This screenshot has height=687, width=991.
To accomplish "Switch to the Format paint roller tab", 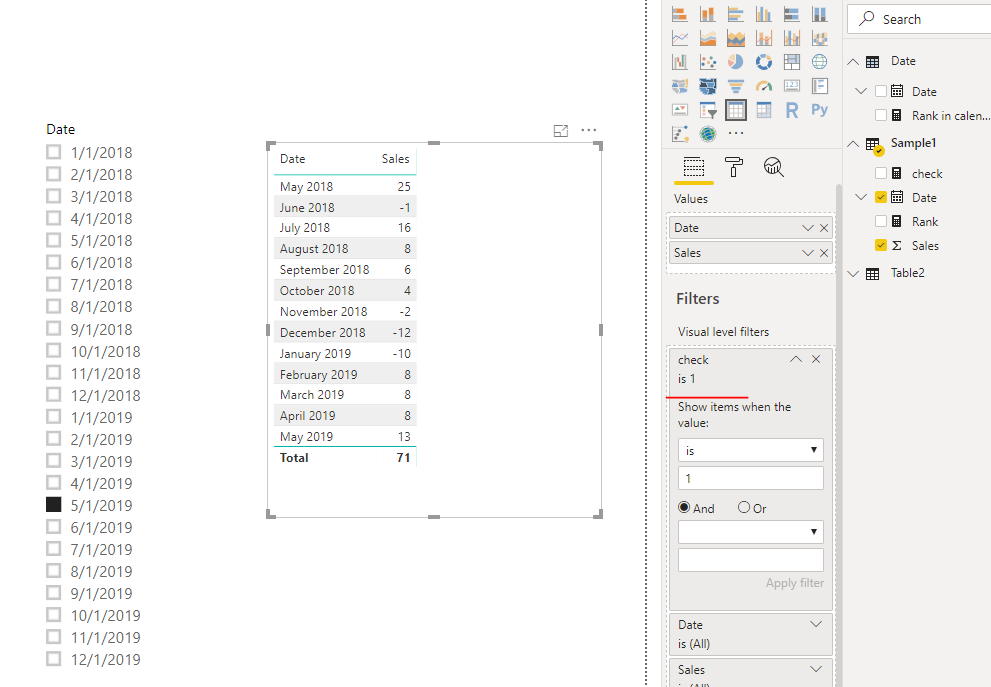I will [733, 167].
